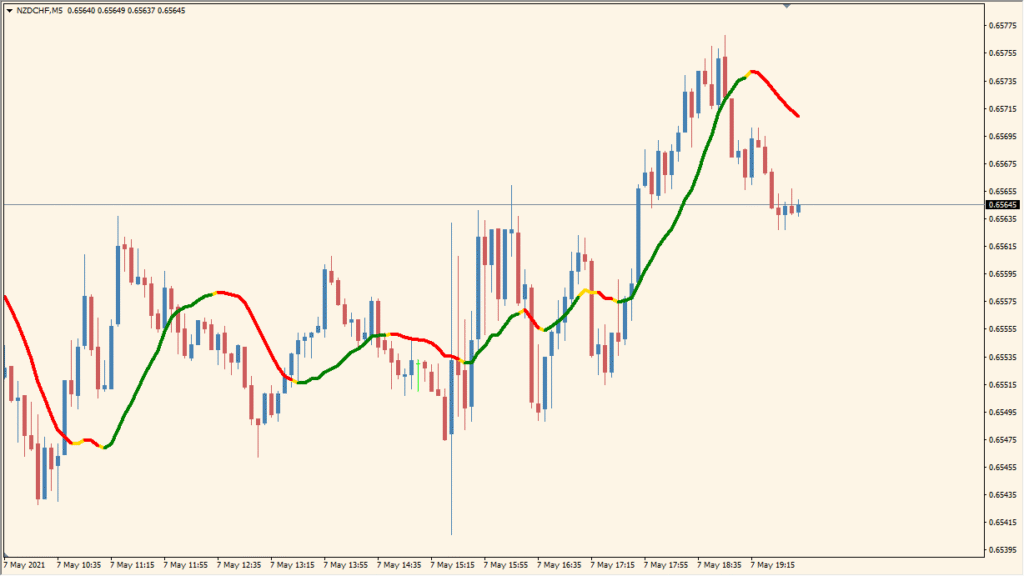Click the 0.65495 price scale label
This screenshot has height=576, width=1024.
[x=1002, y=412]
